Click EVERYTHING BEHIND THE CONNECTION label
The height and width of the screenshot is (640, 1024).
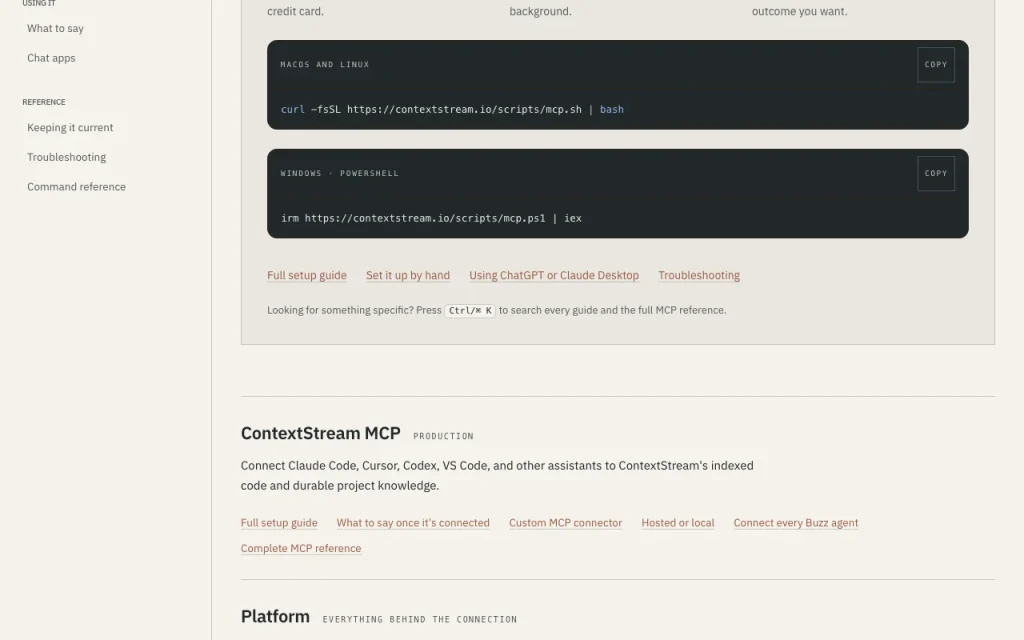tap(420, 620)
